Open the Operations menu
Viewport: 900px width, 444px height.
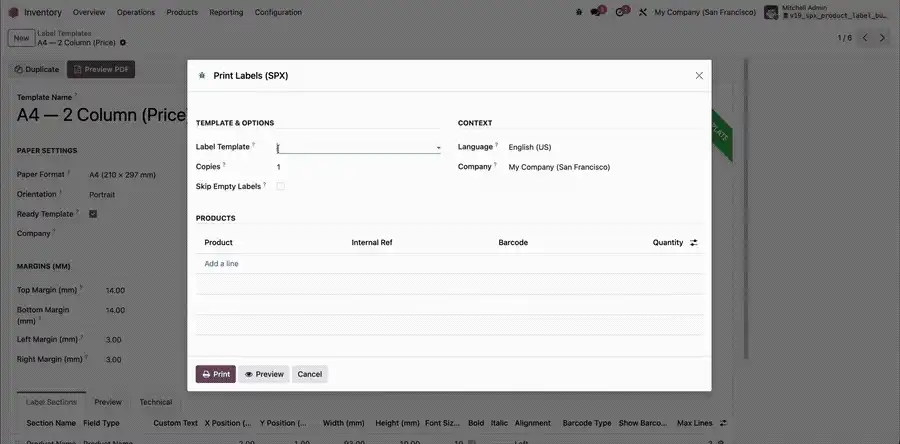[135, 12]
